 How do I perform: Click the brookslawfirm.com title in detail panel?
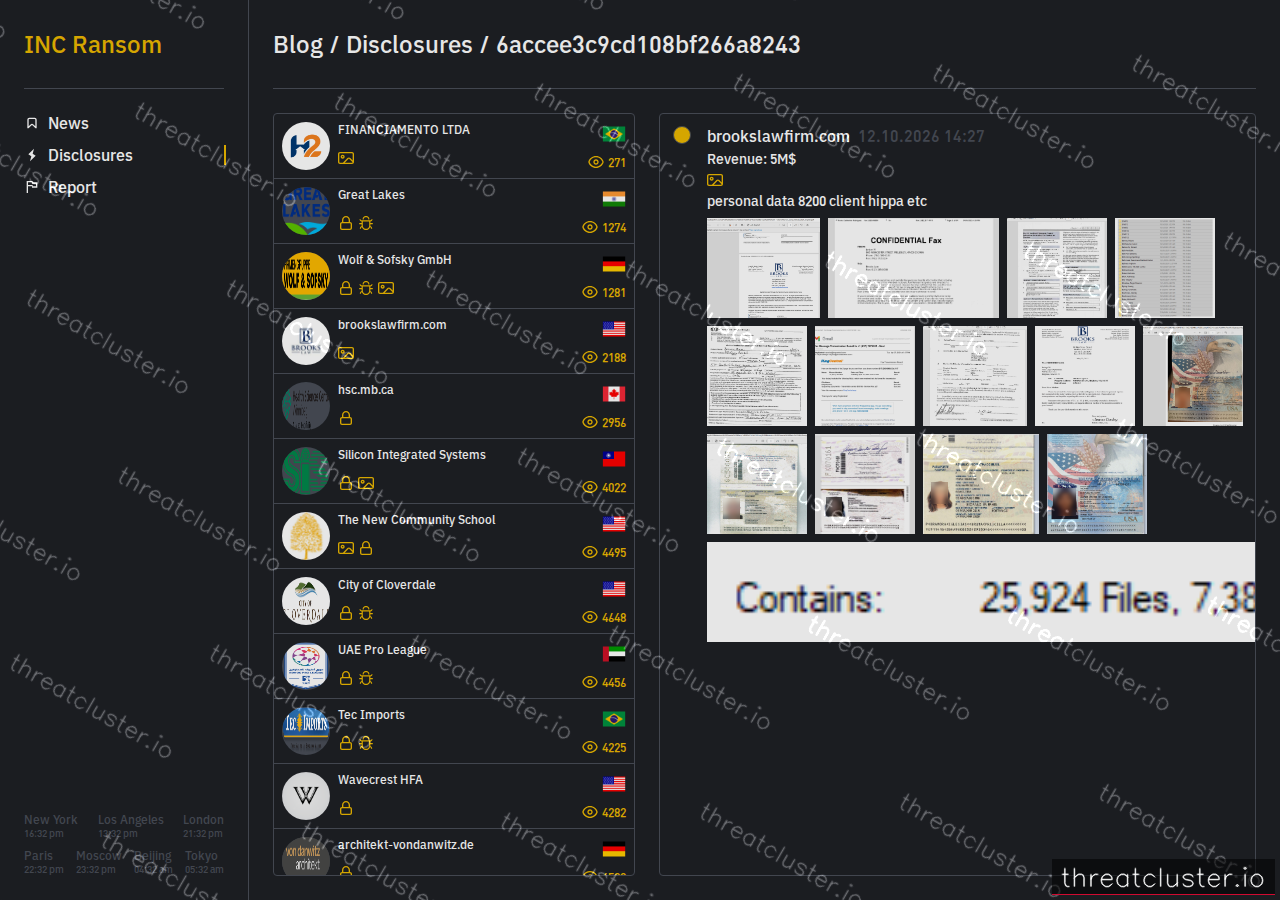tap(778, 137)
